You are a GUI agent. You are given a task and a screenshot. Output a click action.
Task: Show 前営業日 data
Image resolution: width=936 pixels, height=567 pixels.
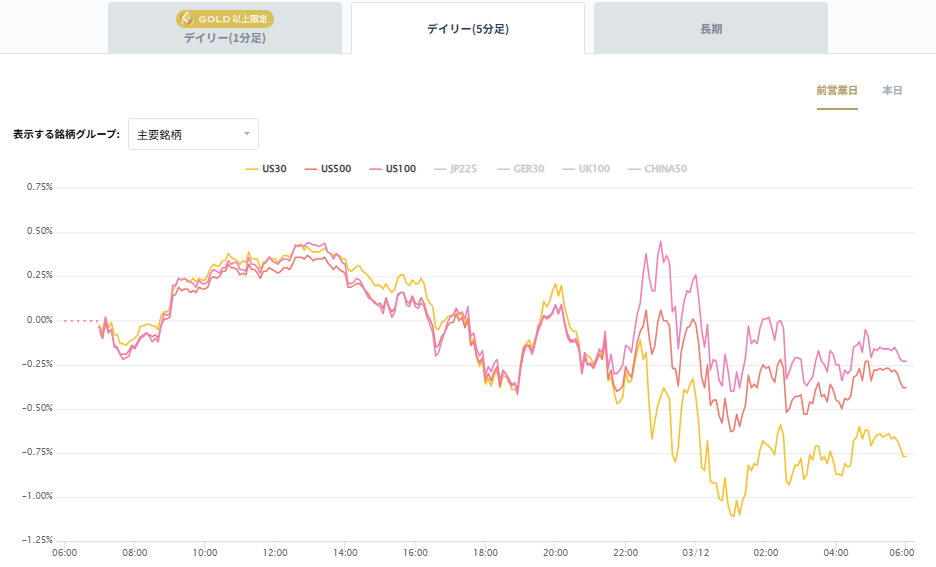pyautogui.click(x=837, y=91)
